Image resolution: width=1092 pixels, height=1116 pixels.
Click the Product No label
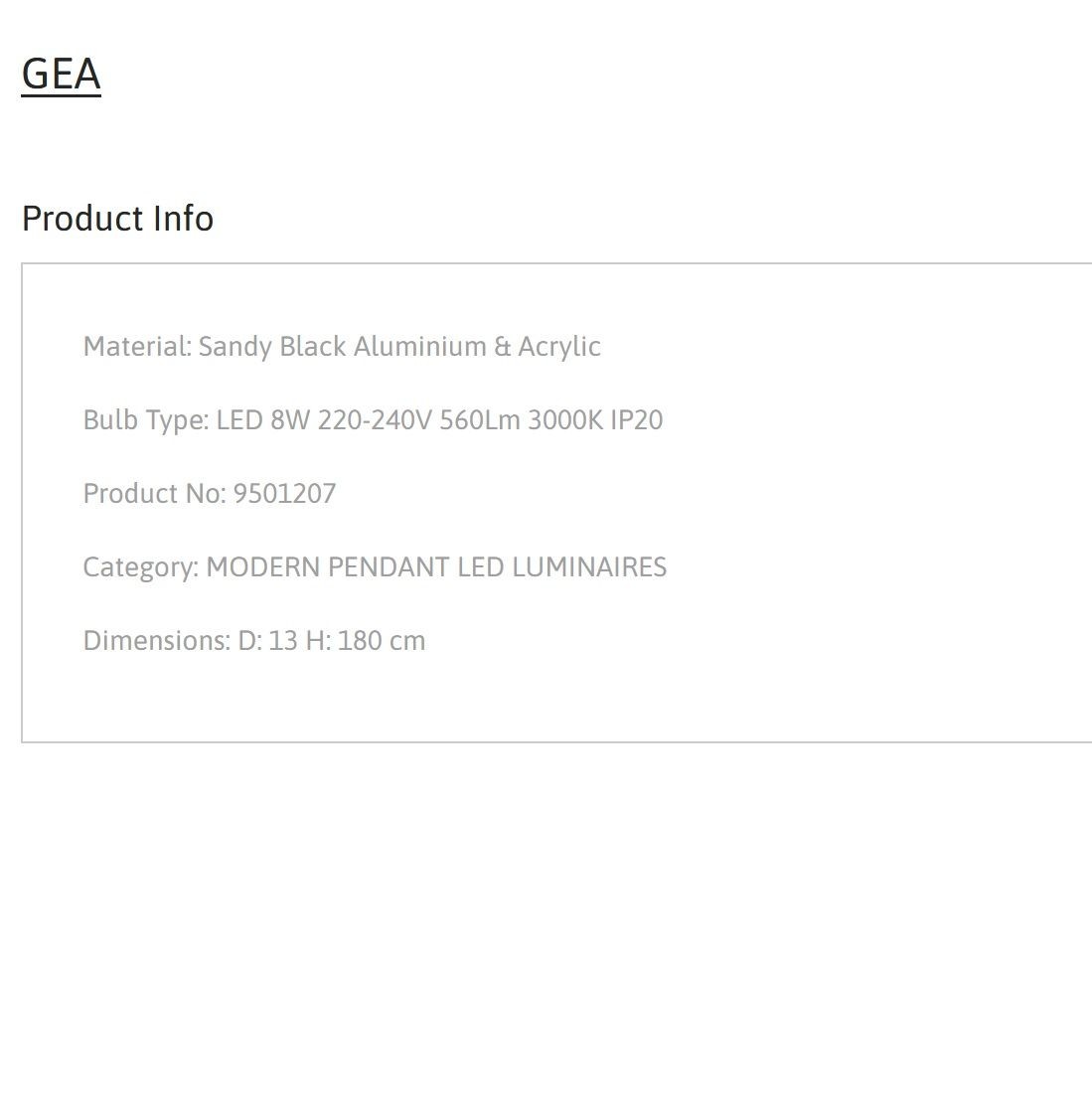point(154,494)
